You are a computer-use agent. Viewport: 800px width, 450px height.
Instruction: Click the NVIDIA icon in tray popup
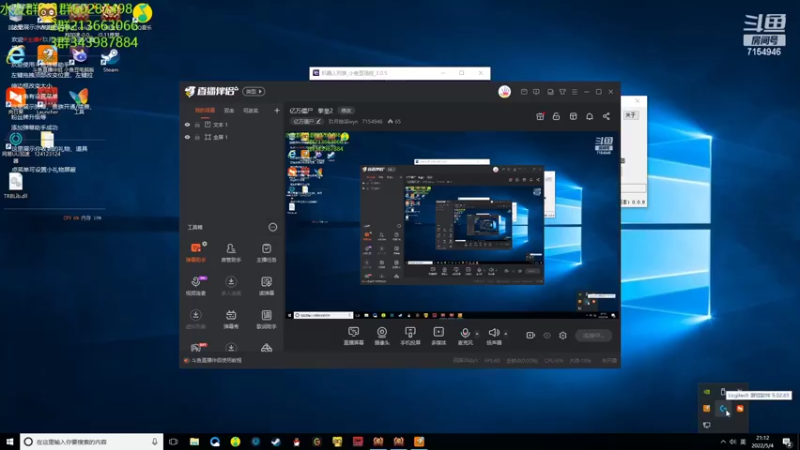tap(707, 392)
